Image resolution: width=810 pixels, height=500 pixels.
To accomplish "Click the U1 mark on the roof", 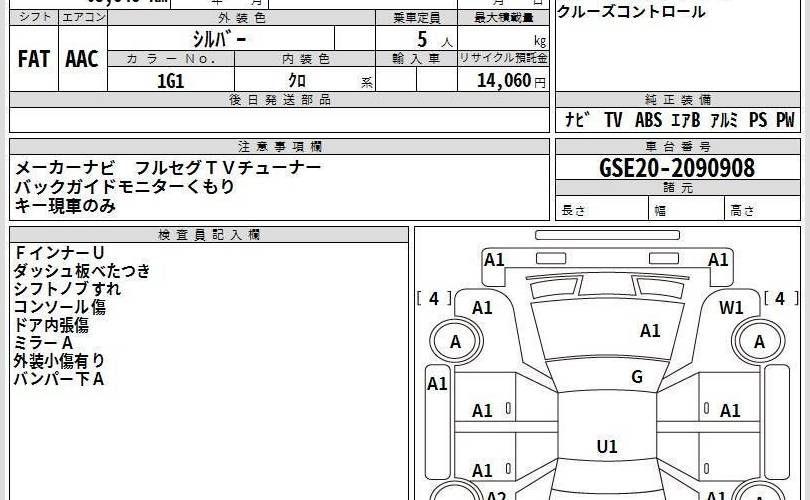I will coord(606,446).
